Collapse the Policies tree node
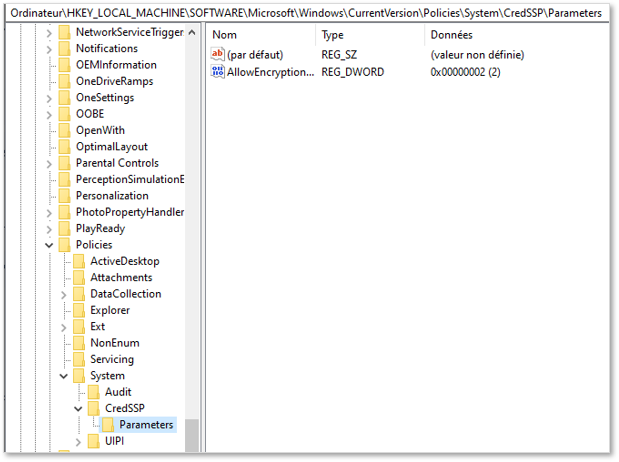The width and height of the screenshot is (619, 462). coord(49,245)
